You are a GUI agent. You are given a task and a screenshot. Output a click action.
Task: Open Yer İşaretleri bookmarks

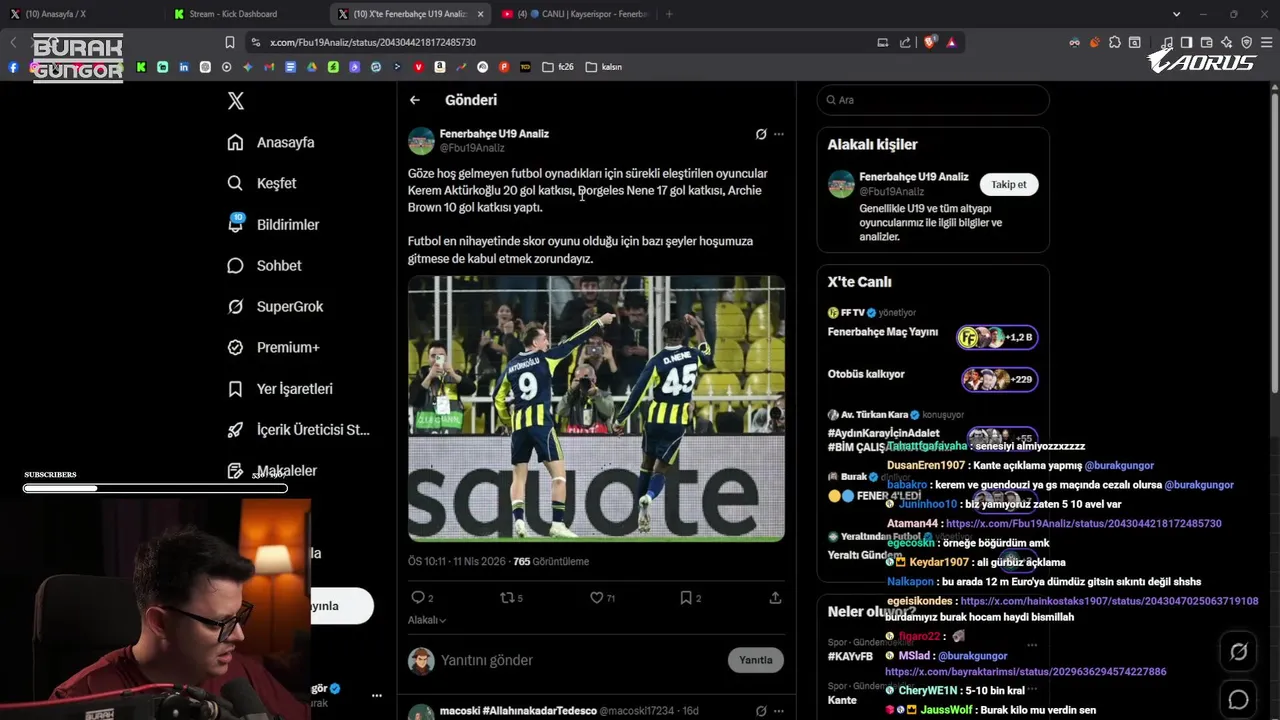(280, 388)
